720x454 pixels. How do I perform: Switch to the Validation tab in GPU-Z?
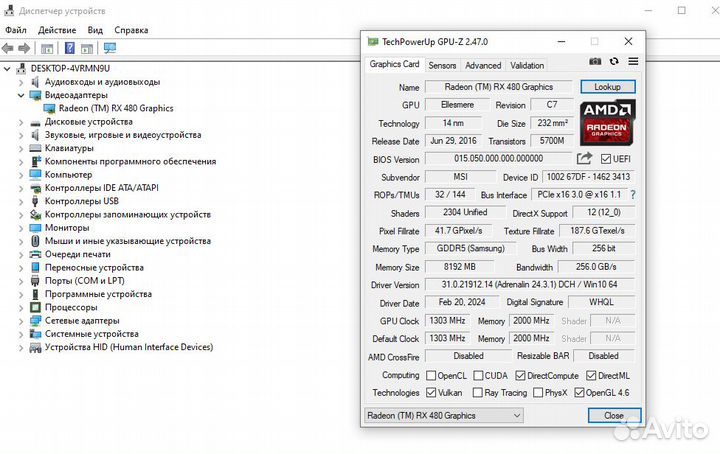527,65
